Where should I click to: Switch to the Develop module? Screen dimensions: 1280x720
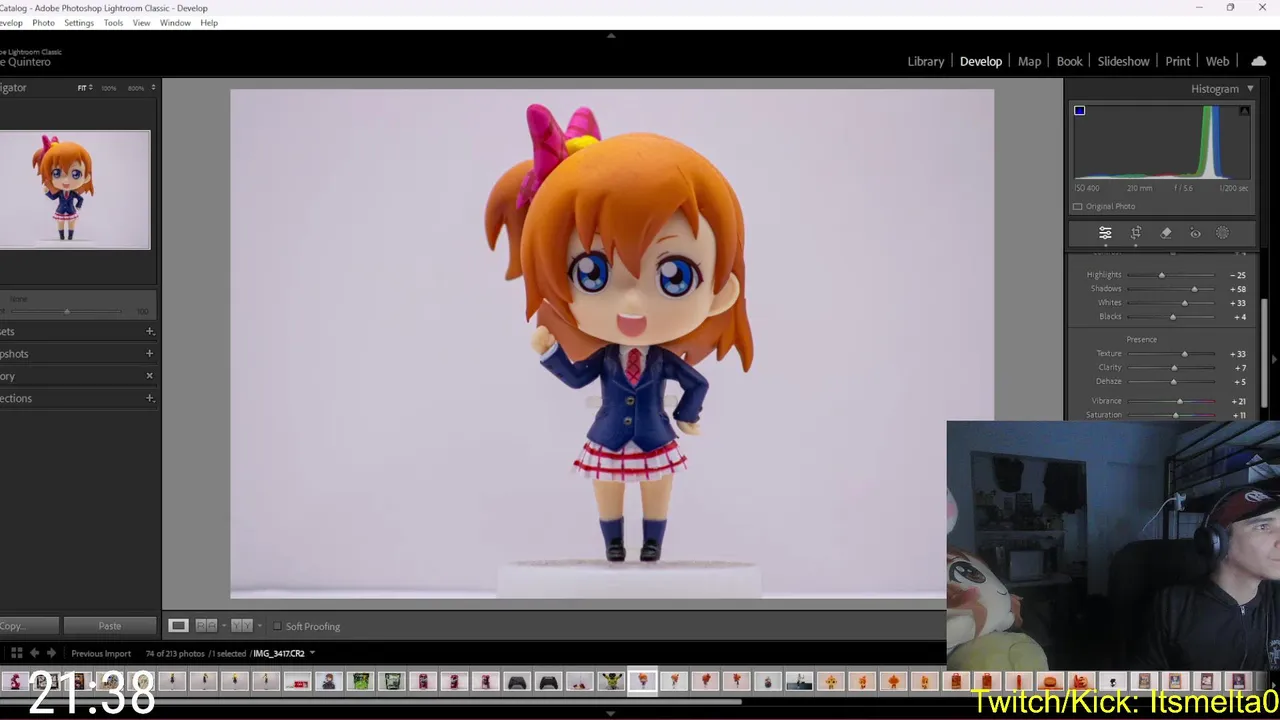click(x=980, y=61)
